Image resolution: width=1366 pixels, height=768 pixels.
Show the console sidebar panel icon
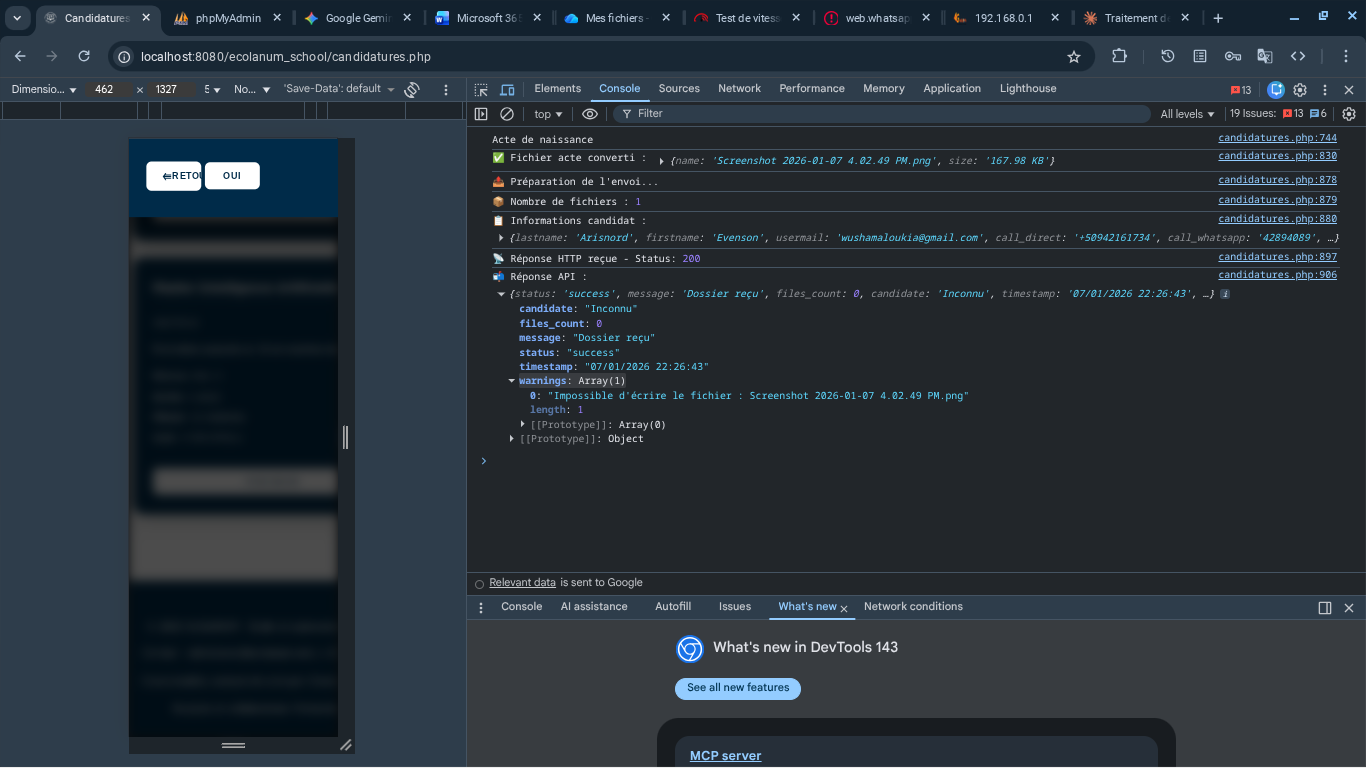click(x=481, y=114)
